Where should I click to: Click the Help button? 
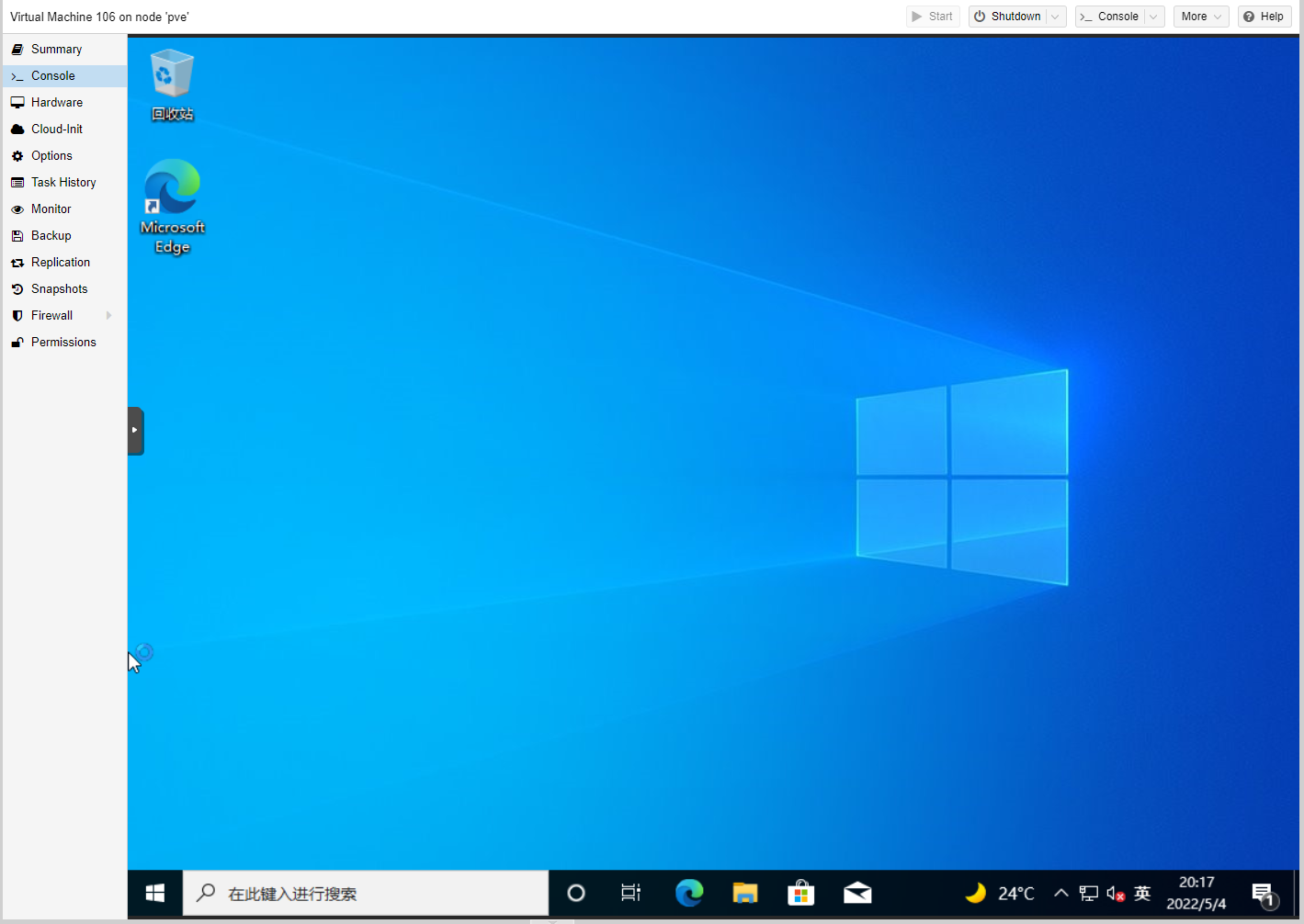pos(1264,17)
